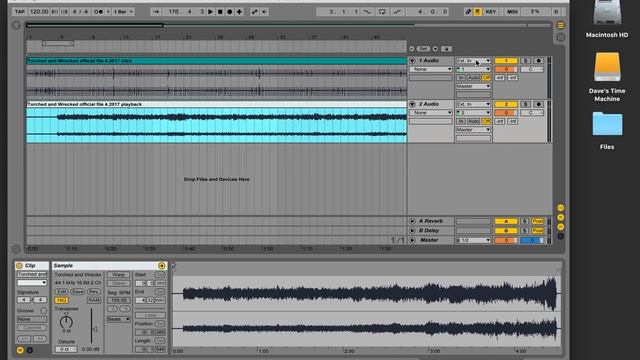Click the Master volume field
This screenshot has height=360, width=640.
tap(506, 240)
